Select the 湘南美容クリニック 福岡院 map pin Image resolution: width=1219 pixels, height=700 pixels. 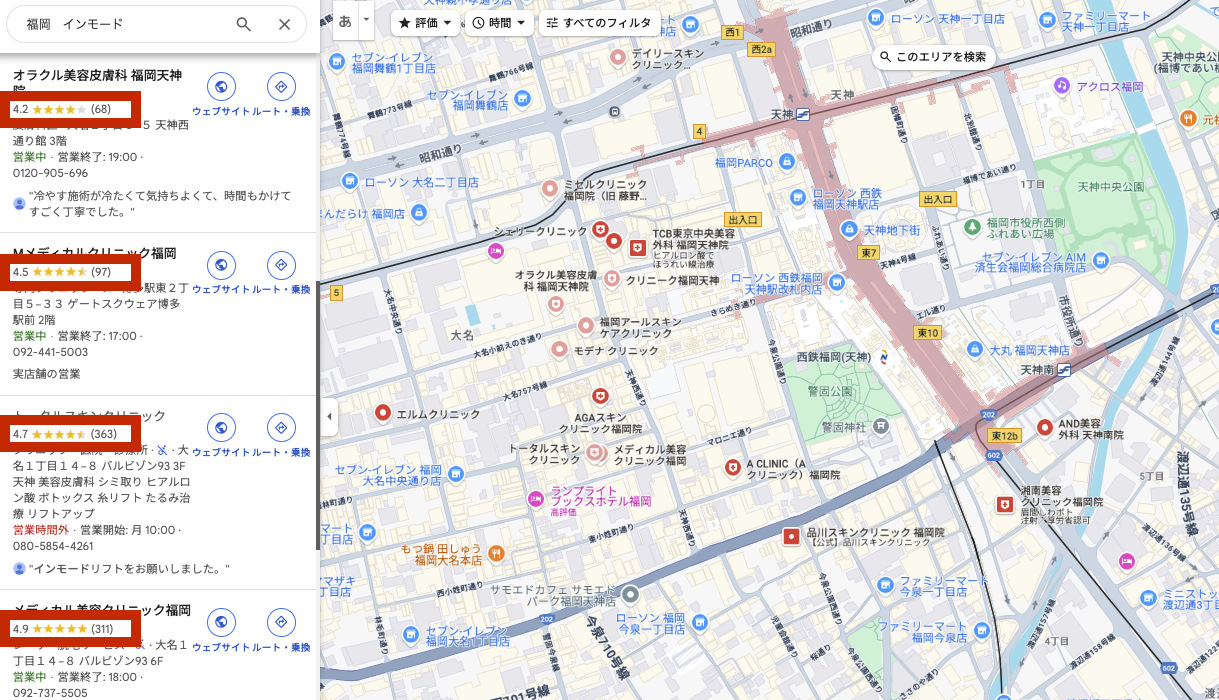(x=1005, y=505)
